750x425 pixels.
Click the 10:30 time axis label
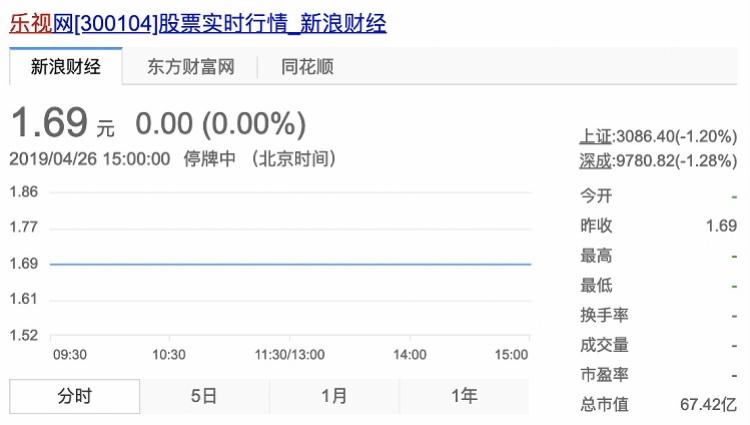pyautogui.click(x=169, y=355)
